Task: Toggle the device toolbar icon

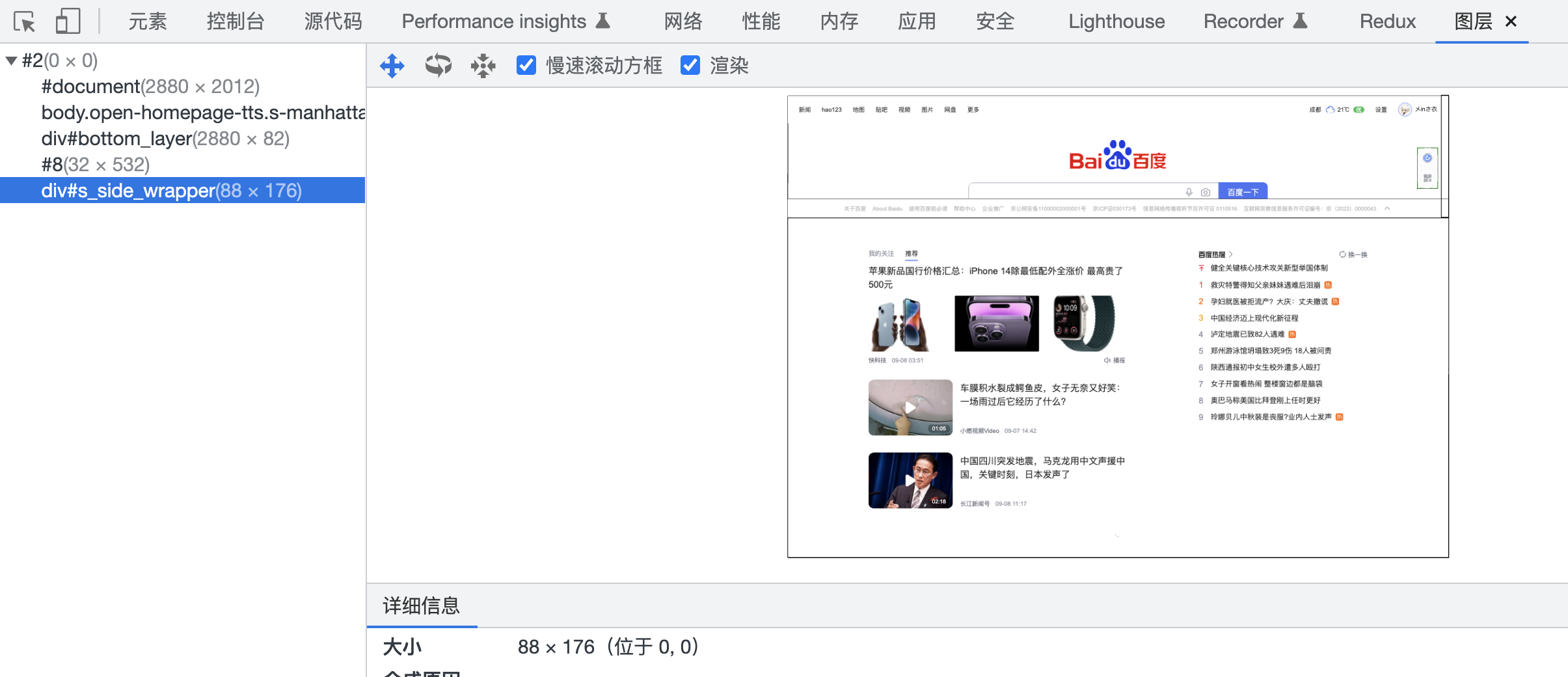Action: click(x=67, y=21)
